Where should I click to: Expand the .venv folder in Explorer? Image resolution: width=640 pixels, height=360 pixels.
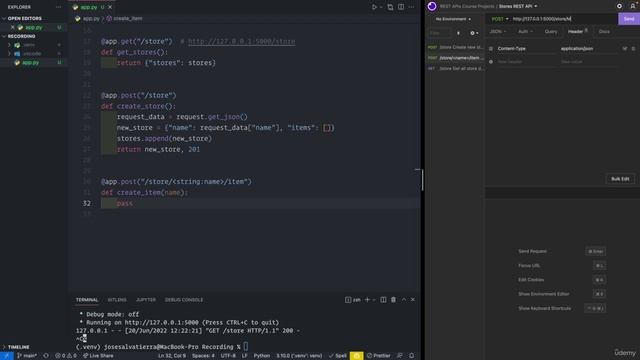coord(9,45)
